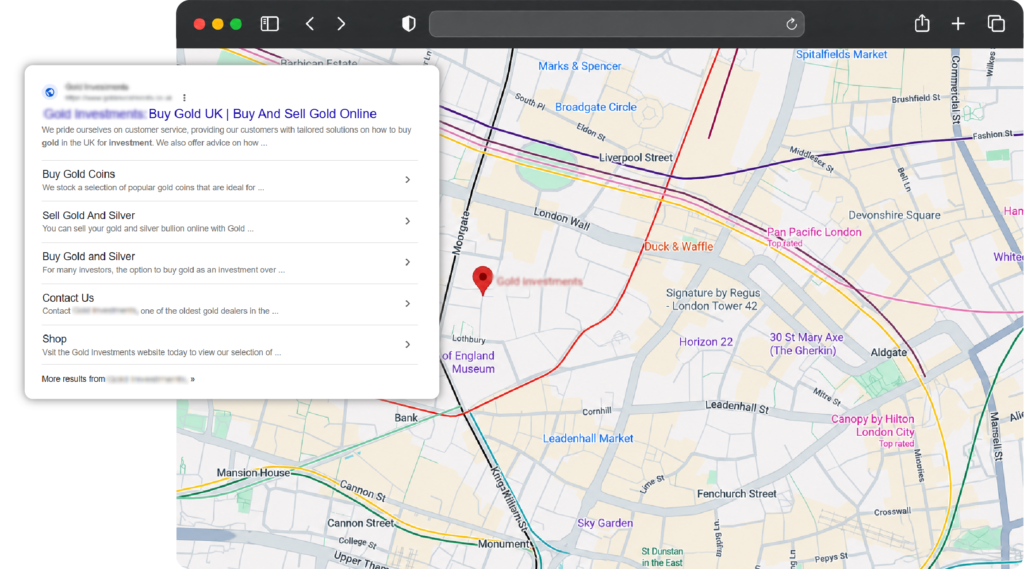Show tab overview icon
Image resolution: width=1024 pixels, height=569 pixels.
(x=996, y=24)
